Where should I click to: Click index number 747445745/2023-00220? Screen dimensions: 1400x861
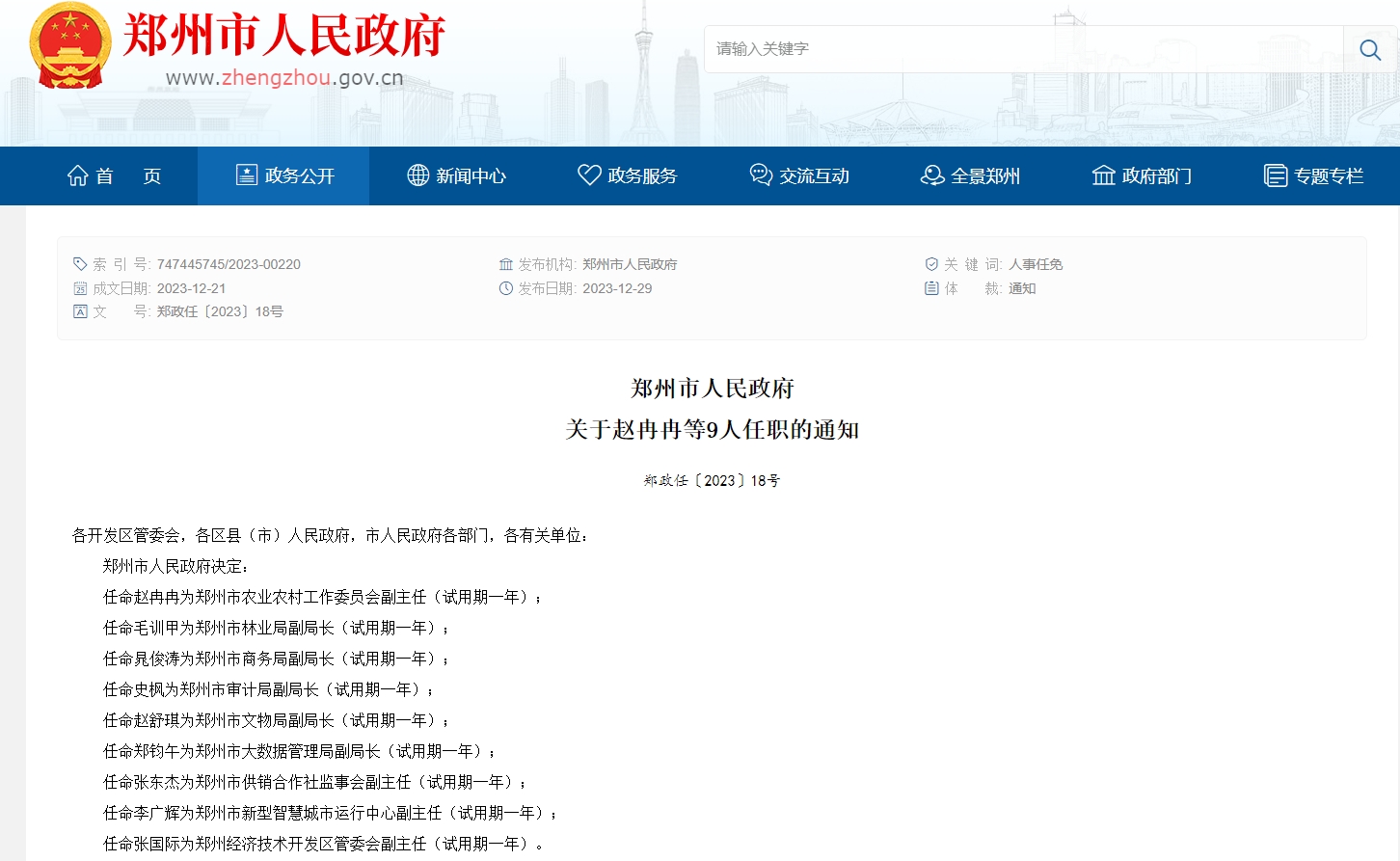point(229,264)
